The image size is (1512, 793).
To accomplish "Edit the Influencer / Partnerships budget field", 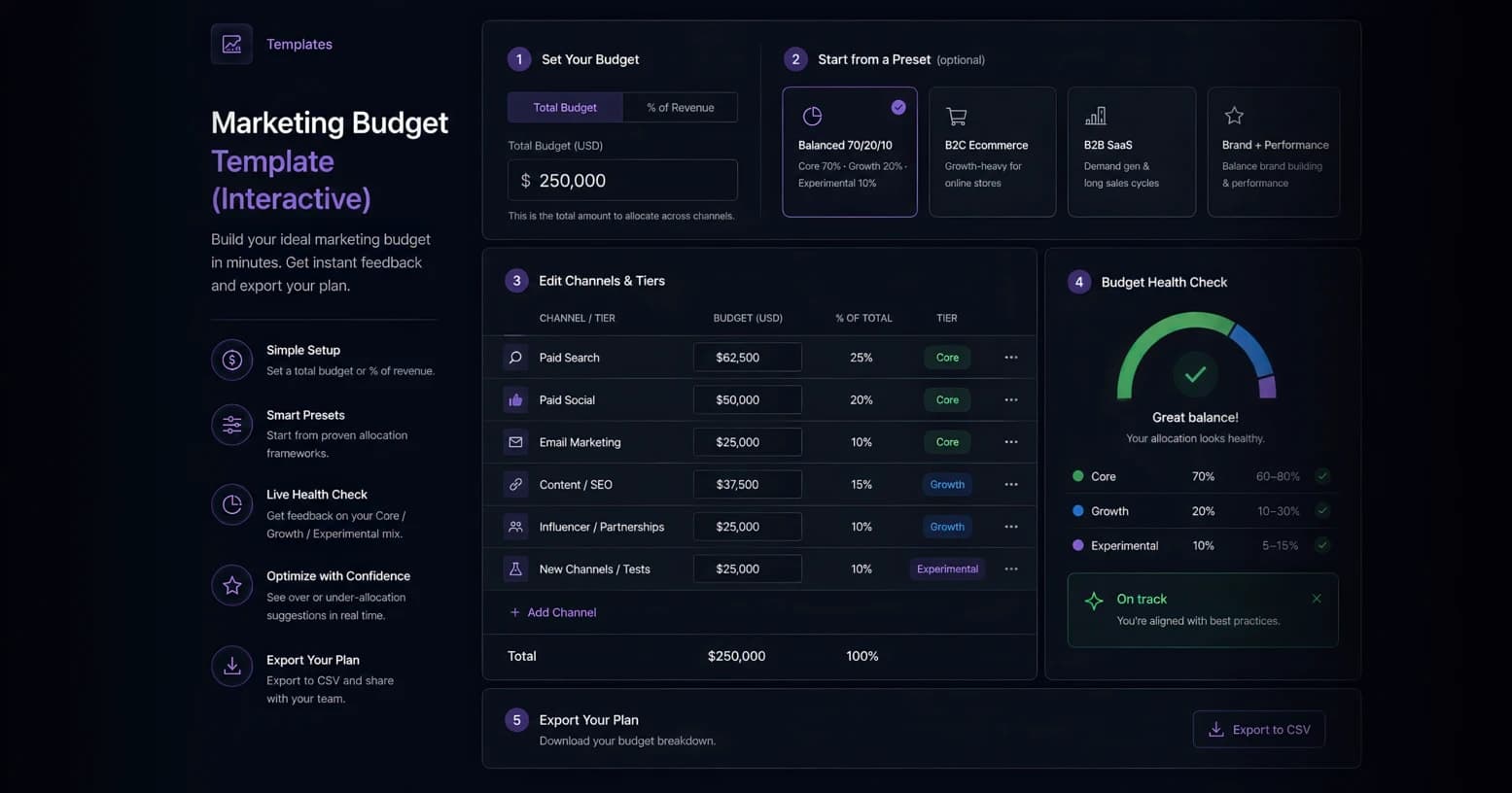I will click(x=748, y=527).
